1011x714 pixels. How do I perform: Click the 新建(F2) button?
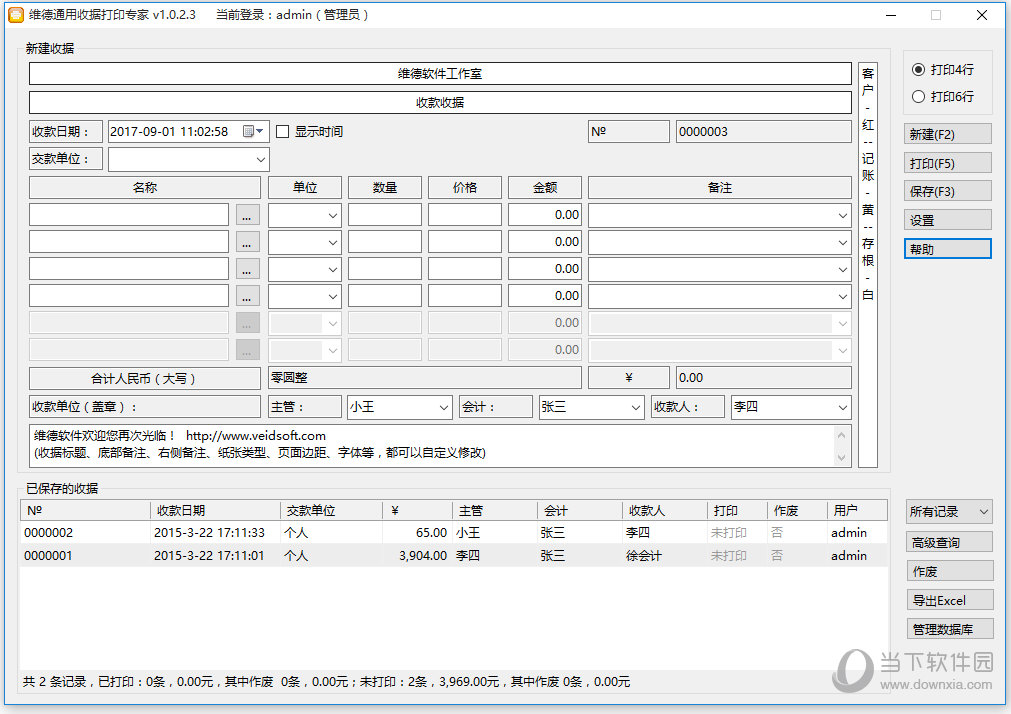pos(948,134)
